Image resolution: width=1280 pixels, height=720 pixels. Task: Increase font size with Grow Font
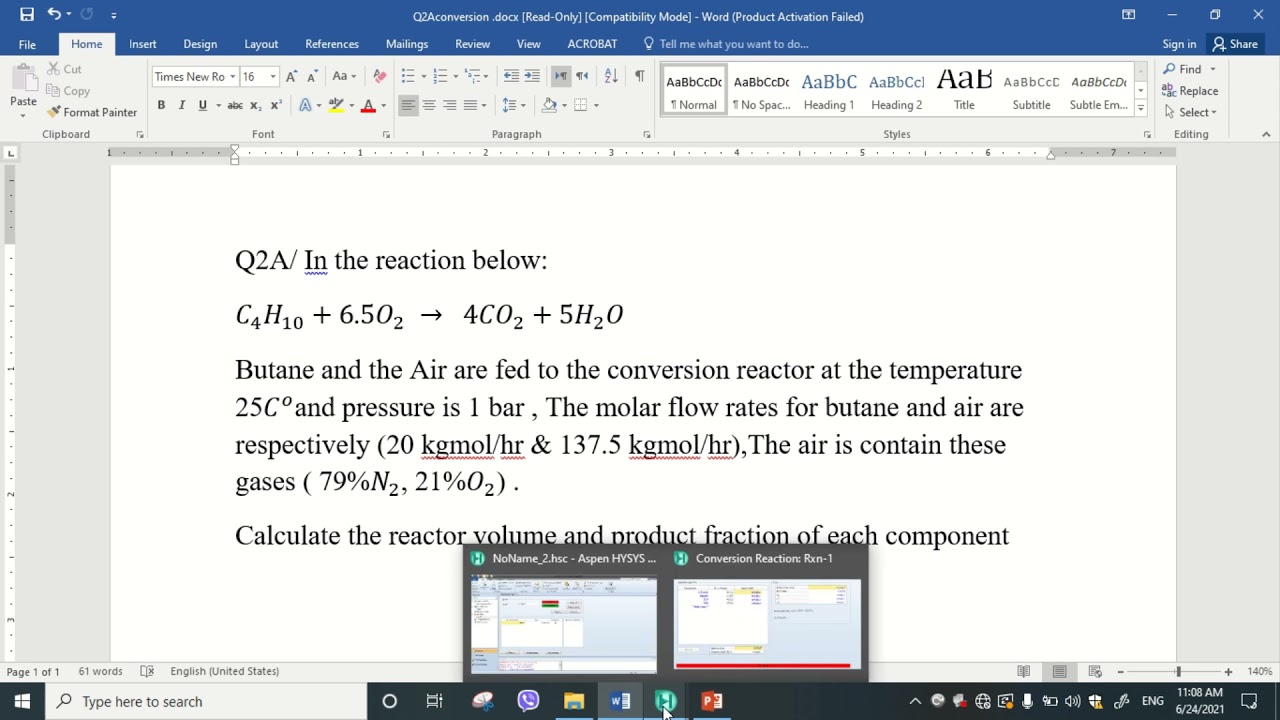point(291,76)
